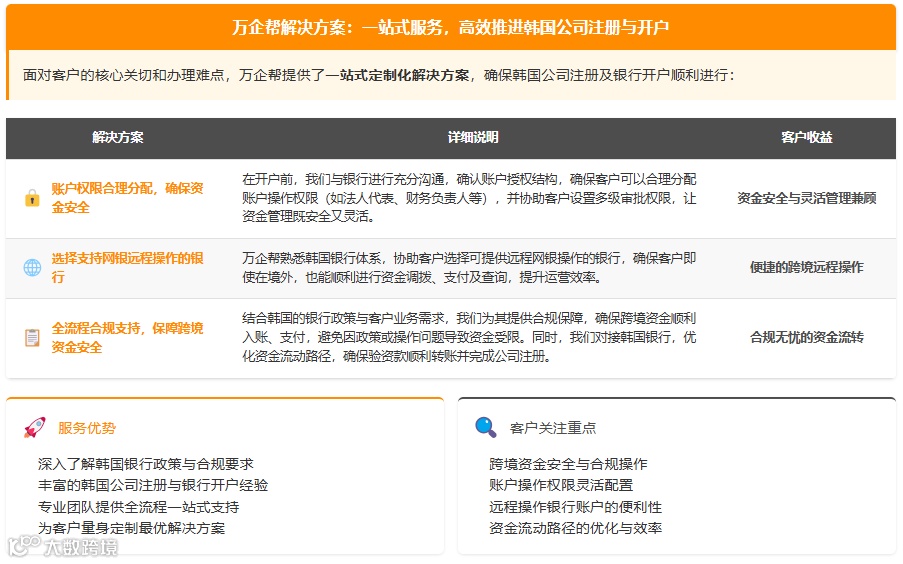Click the 服务优势 card title

(x=87, y=428)
